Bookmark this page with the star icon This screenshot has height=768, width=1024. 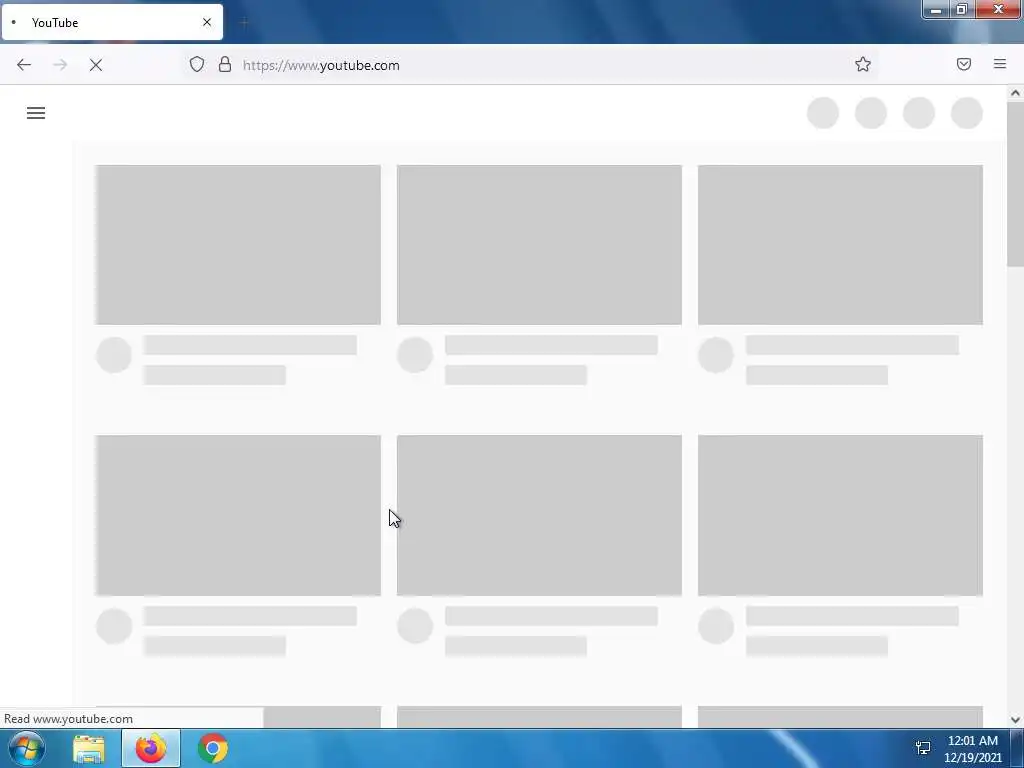pos(863,64)
